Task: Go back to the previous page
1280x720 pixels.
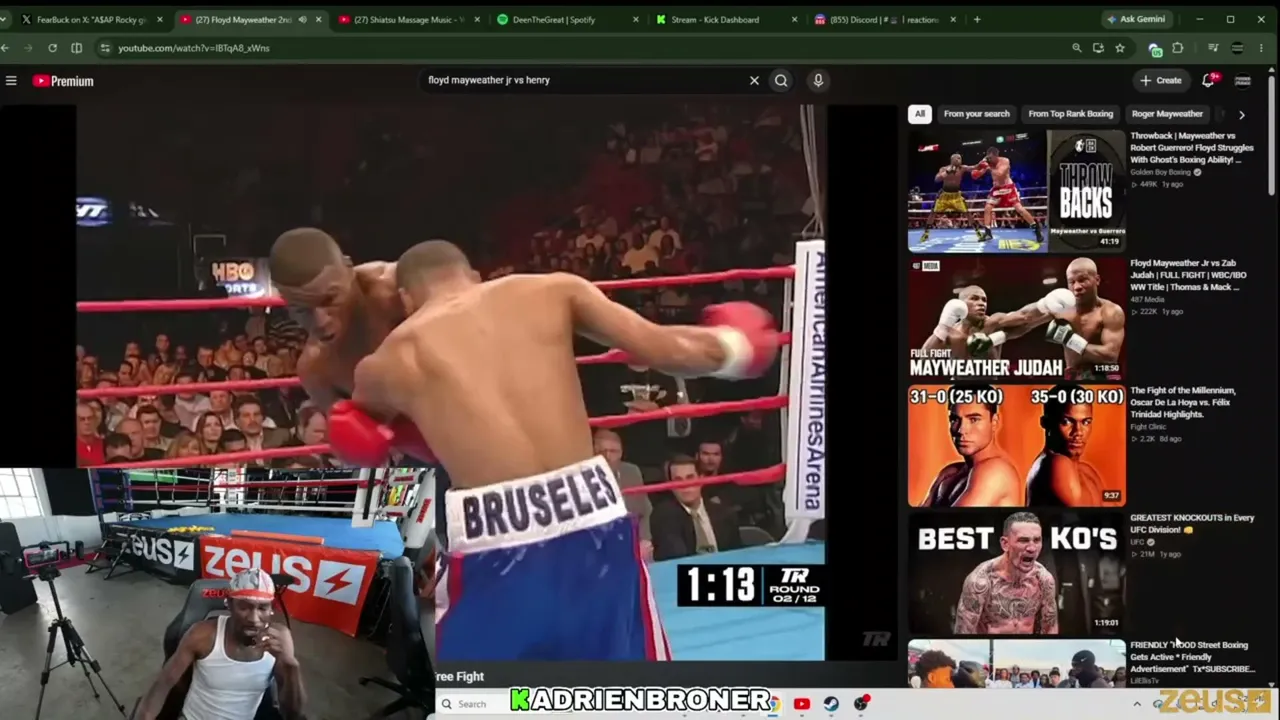Action: pos(5,48)
